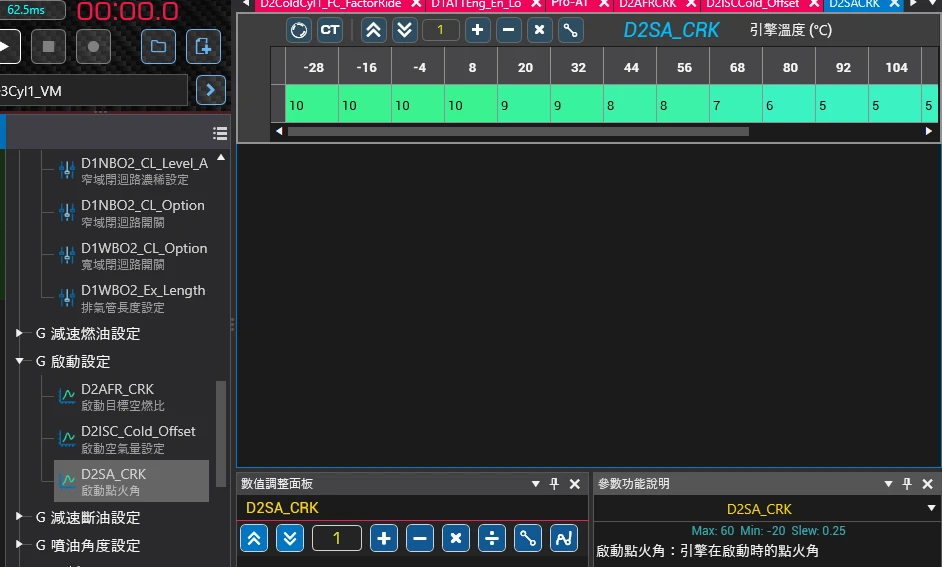Click the divide icon in value adjustment panel
Screen dimensions: 942x567
pos(491,538)
